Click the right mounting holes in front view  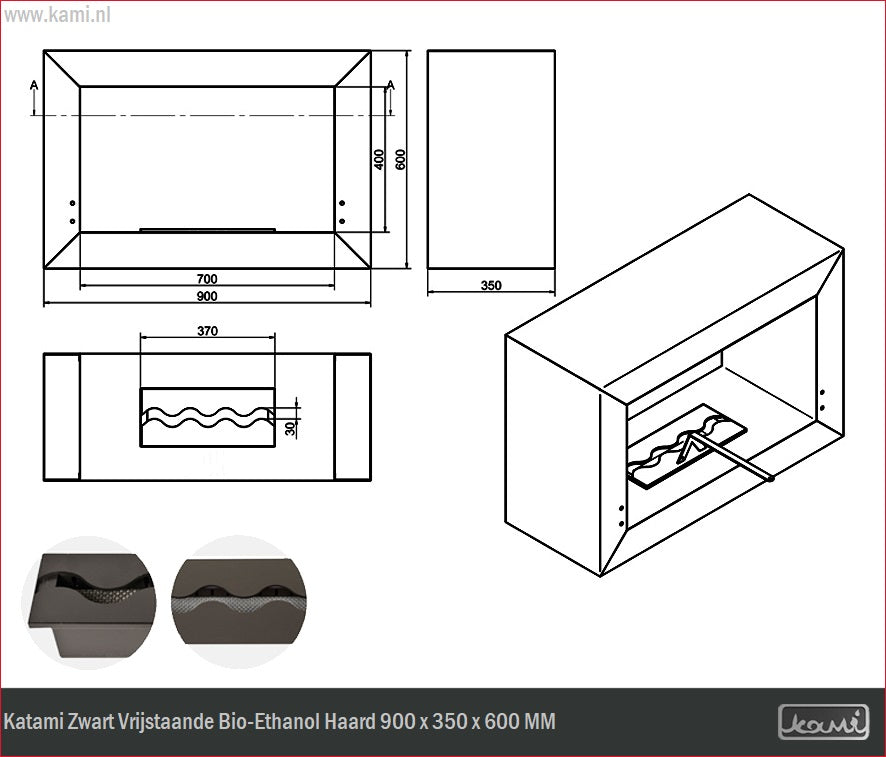point(343,210)
